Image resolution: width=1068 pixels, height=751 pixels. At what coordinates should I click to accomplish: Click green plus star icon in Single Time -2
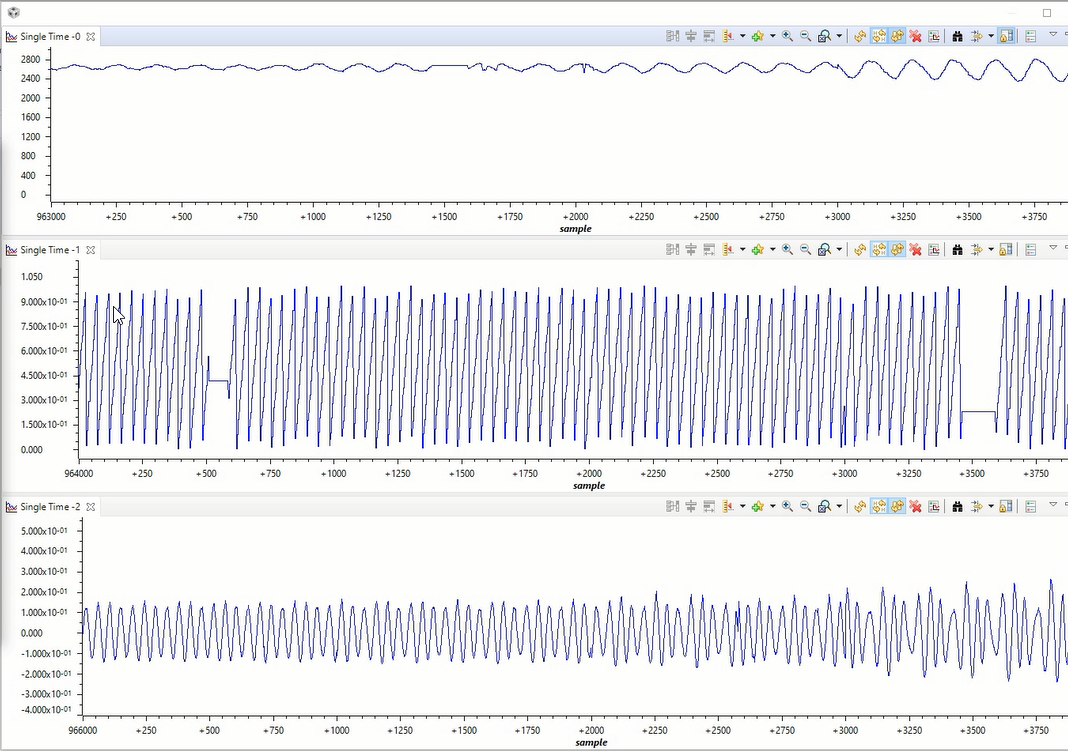(757, 507)
